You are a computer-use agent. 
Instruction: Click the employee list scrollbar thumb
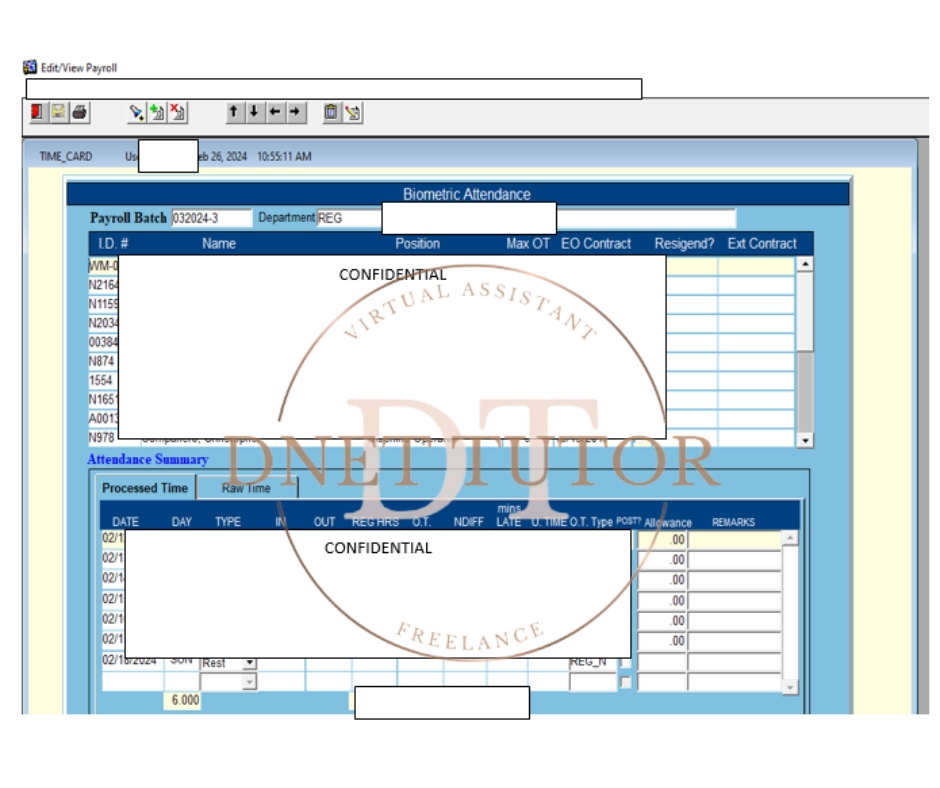coord(805,311)
